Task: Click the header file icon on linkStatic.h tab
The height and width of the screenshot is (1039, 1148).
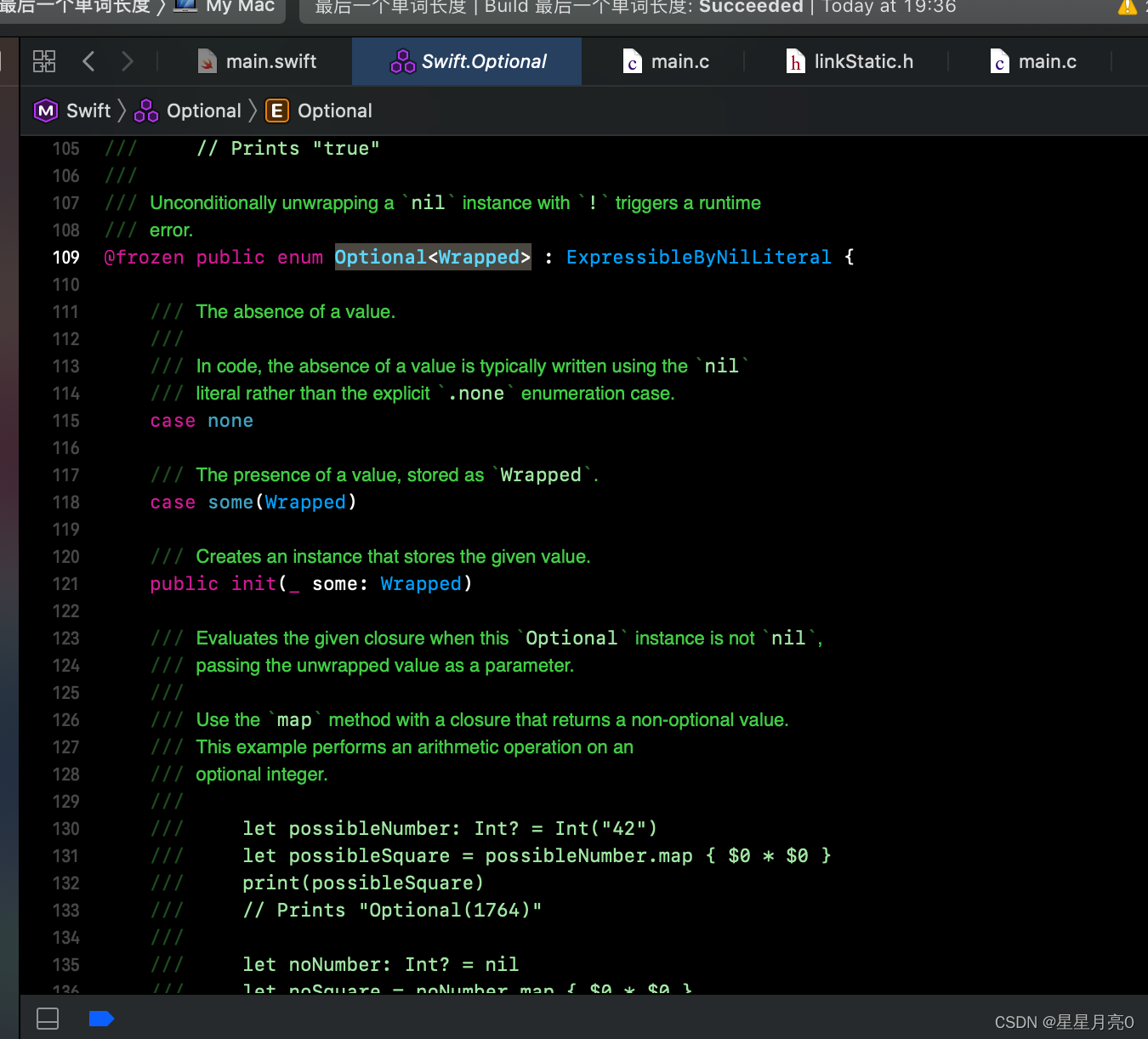Action: (x=795, y=61)
